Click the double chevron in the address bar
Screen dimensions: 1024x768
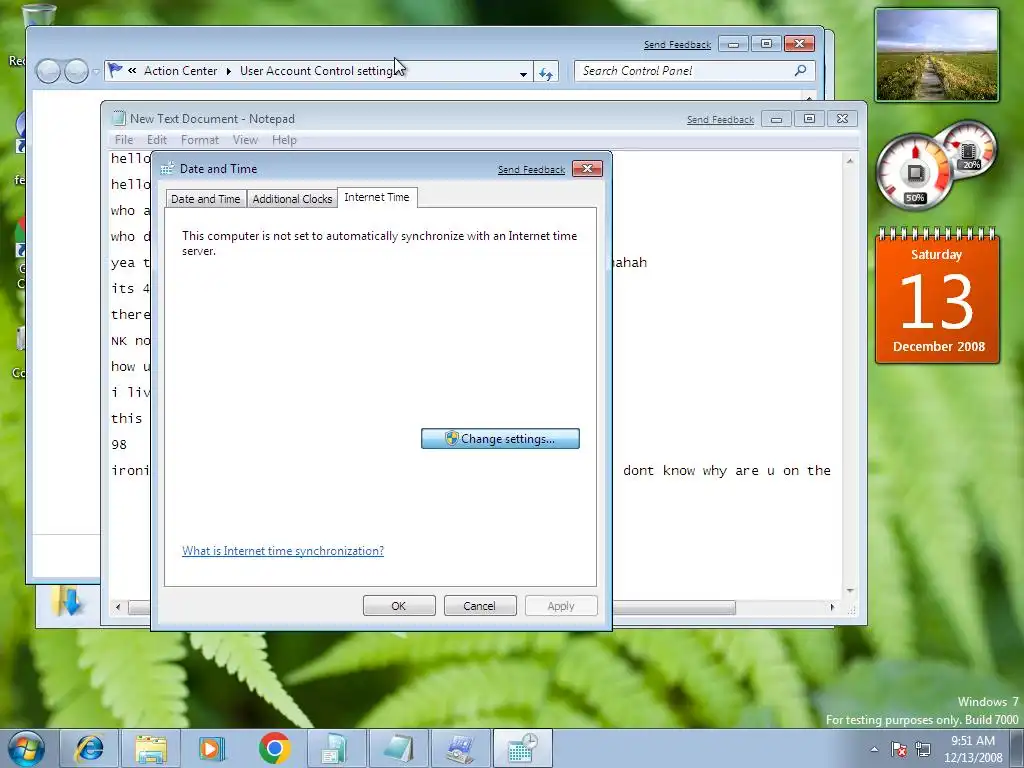[132, 71]
